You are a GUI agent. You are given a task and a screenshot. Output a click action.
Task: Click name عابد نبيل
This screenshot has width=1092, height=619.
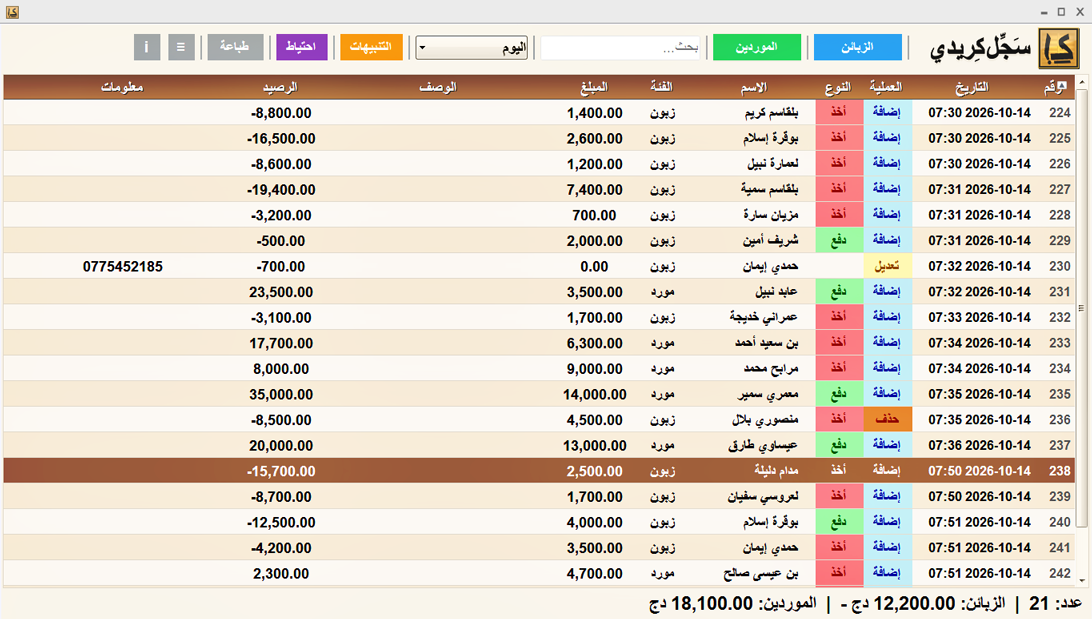point(777,292)
